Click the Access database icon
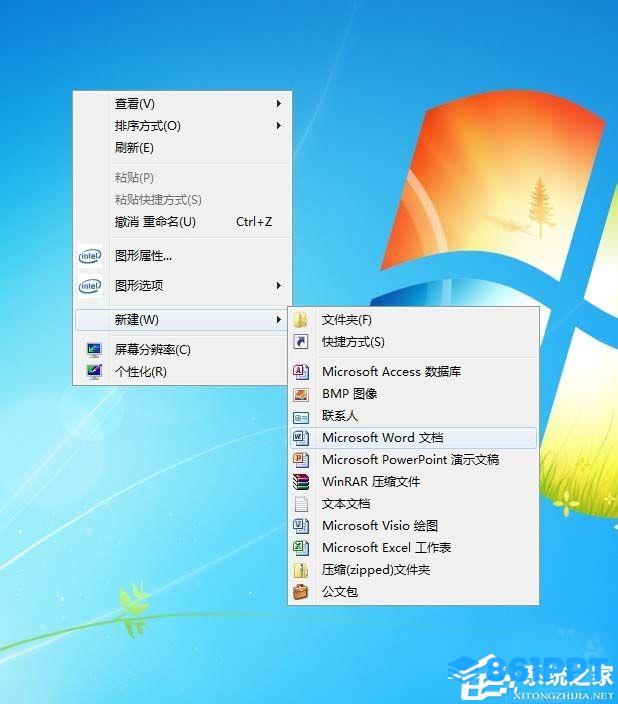The image size is (618, 704). tap(301, 371)
